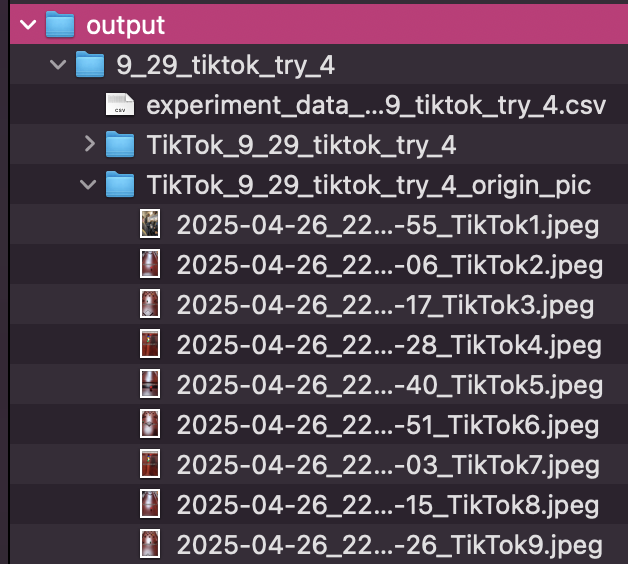Select file name ending -40_TikTok5.jpeg
Image resolution: width=628 pixels, height=564 pixels.
[x=390, y=386]
